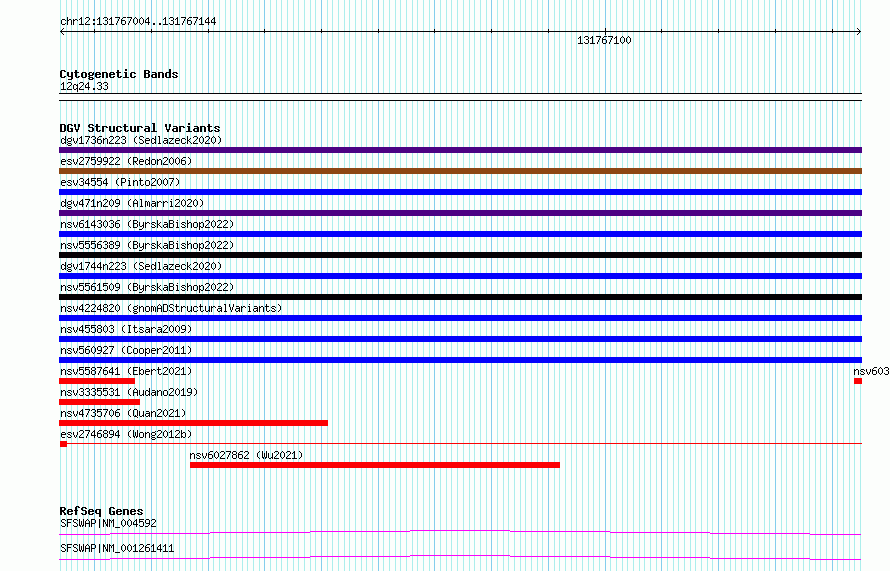This screenshot has width=890, height=571.
Task: Click the blue bar under esv34554
Action: (460, 192)
